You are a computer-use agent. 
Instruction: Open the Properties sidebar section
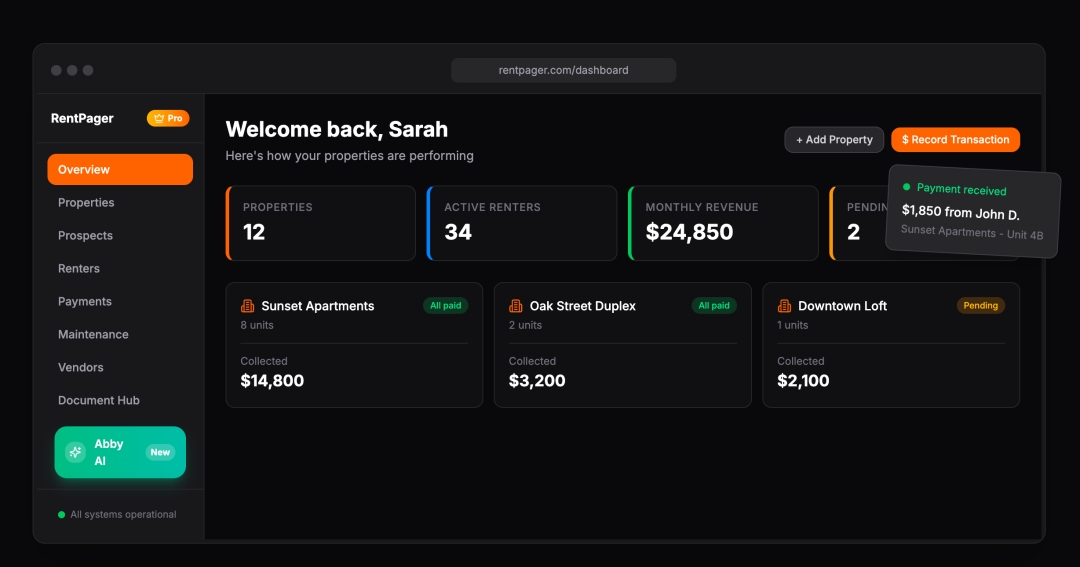(x=86, y=202)
